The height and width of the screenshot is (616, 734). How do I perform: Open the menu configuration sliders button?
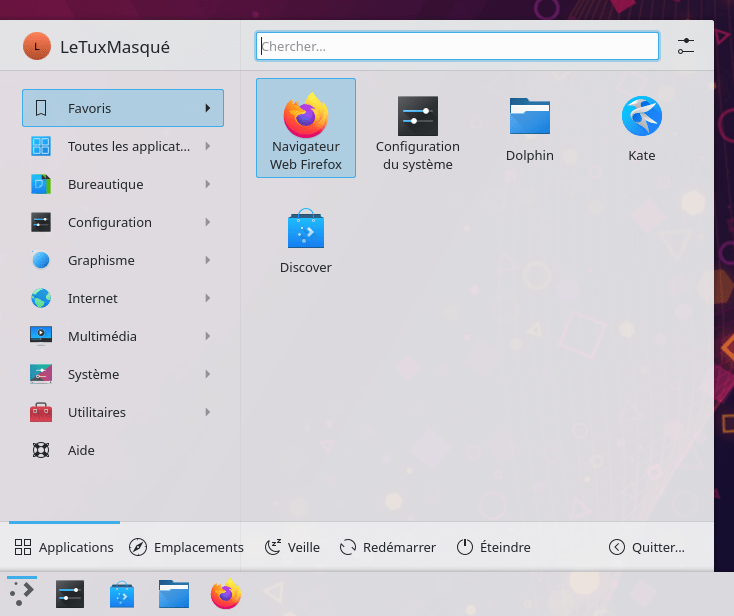tap(685, 46)
